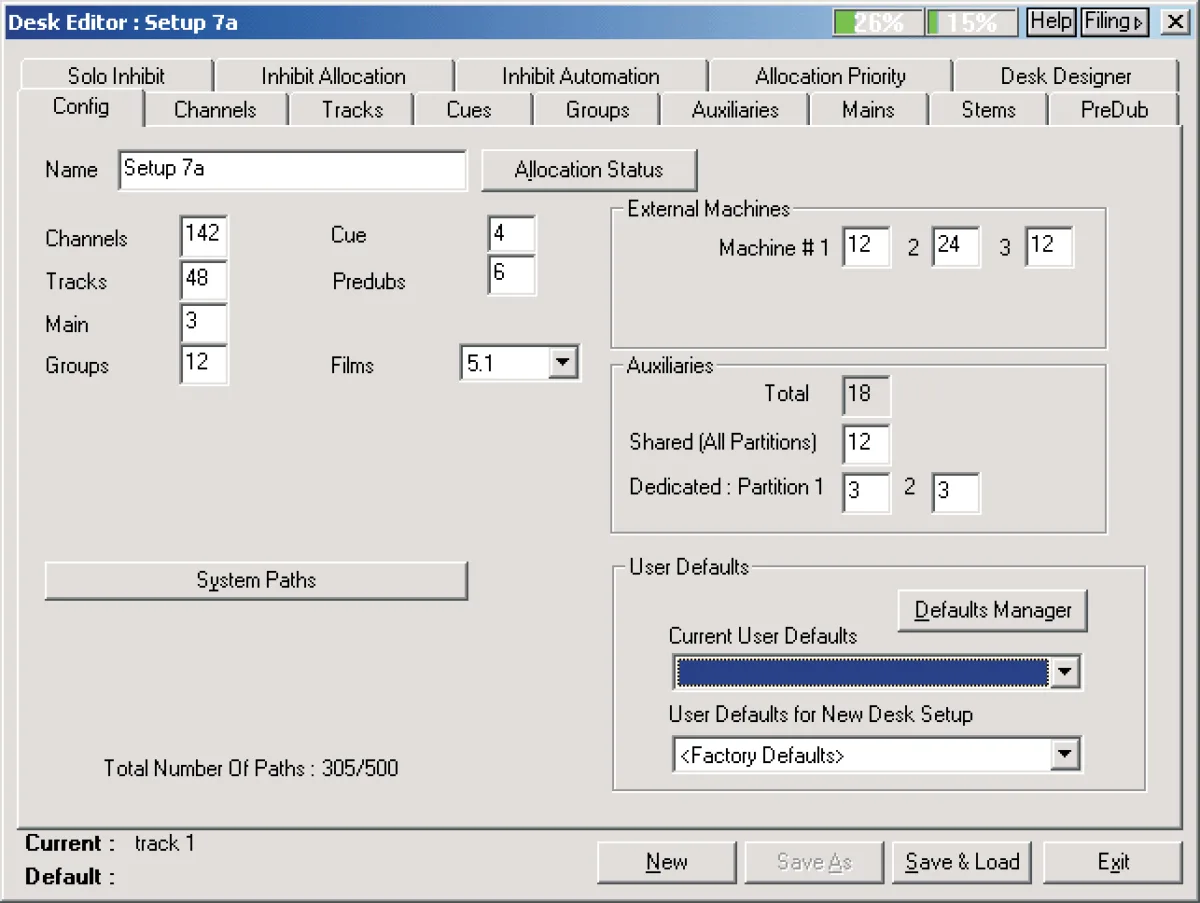Click the Allocation Status button
The width and height of the screenshot is (1200, 903).
589,170
